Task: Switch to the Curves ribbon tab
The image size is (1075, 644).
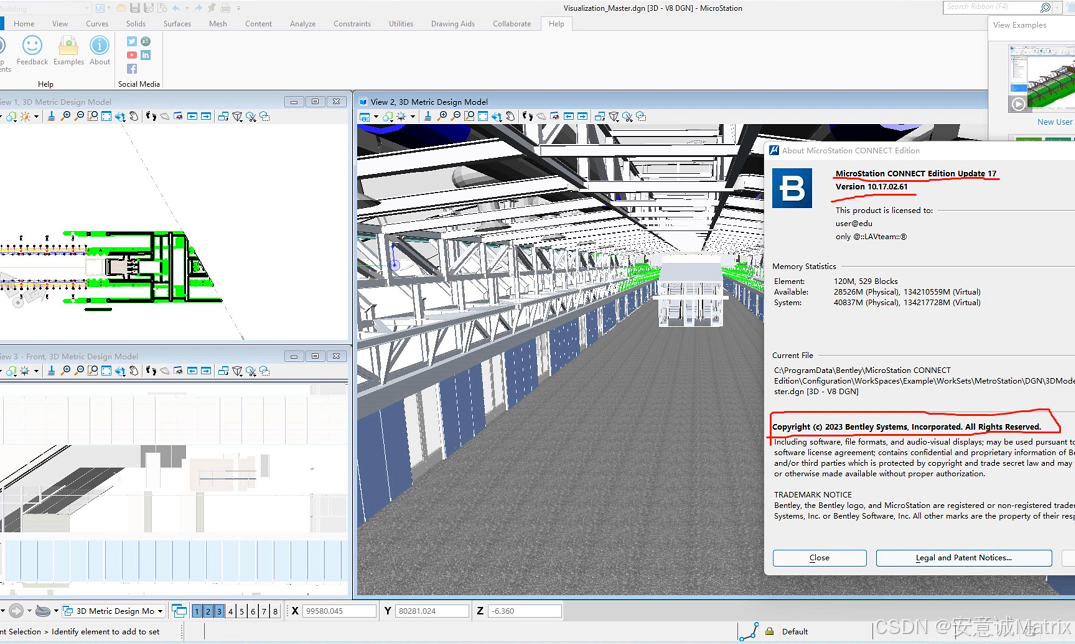Action: click(x=97, y=23)
